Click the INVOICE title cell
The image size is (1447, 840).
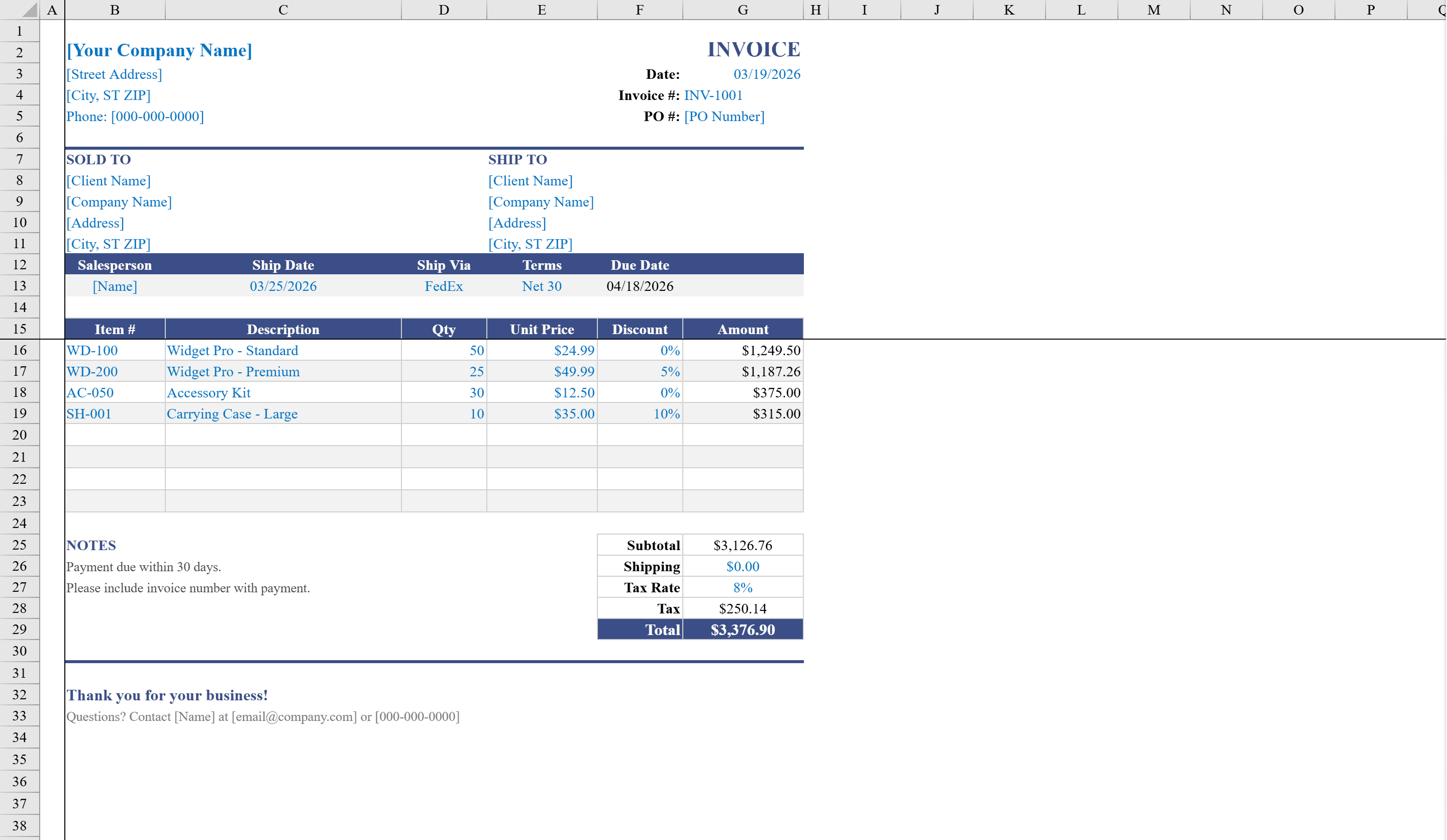pos(753,49)
